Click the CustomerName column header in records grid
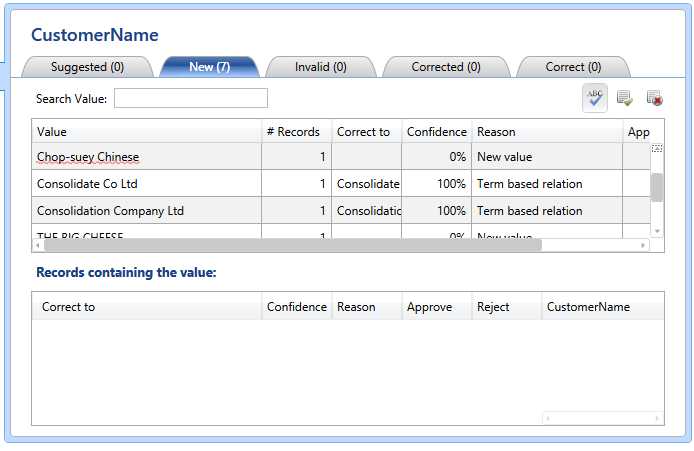Image resolution: width=694 pixels, height=451 pixels. pos(600,307)
